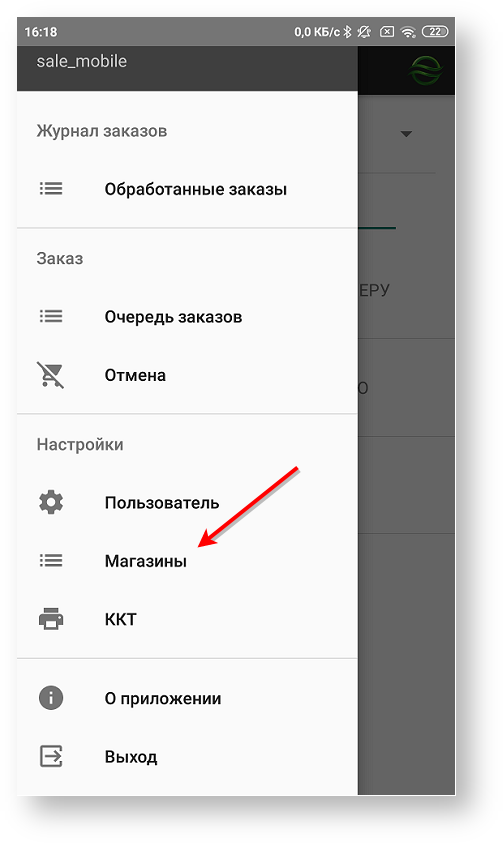Tap the gear icon for Пользователь

click(51, 502)
